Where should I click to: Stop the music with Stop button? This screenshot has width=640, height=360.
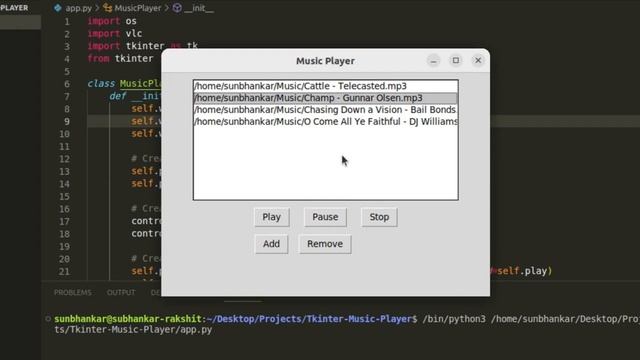click(x=379, y=217)
